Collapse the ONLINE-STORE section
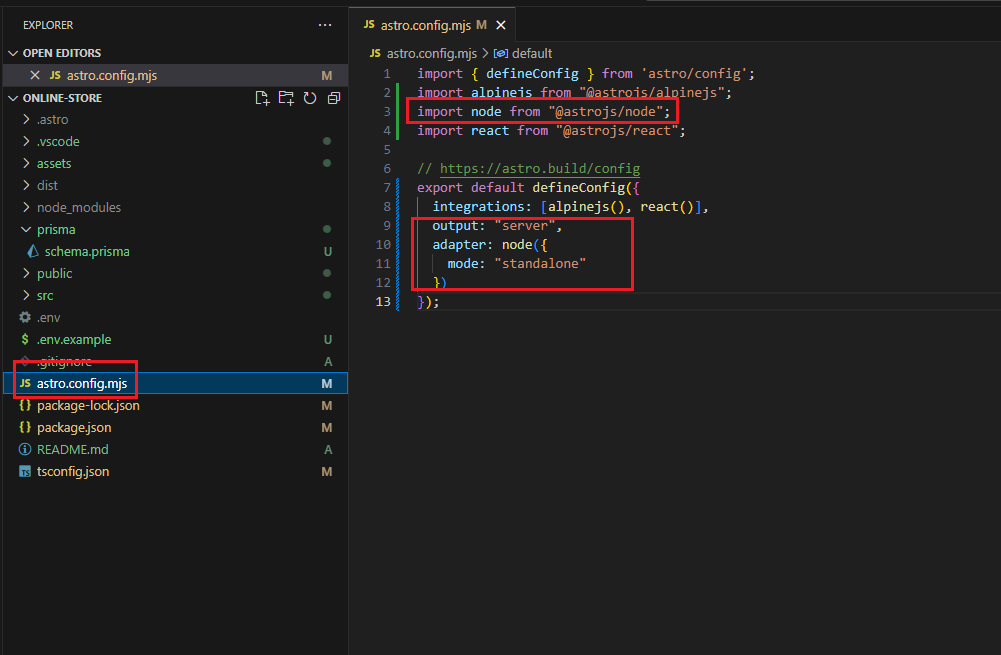Image resolution: width=1001 pixels, height=655 pixels. click(x=13, y=98)
